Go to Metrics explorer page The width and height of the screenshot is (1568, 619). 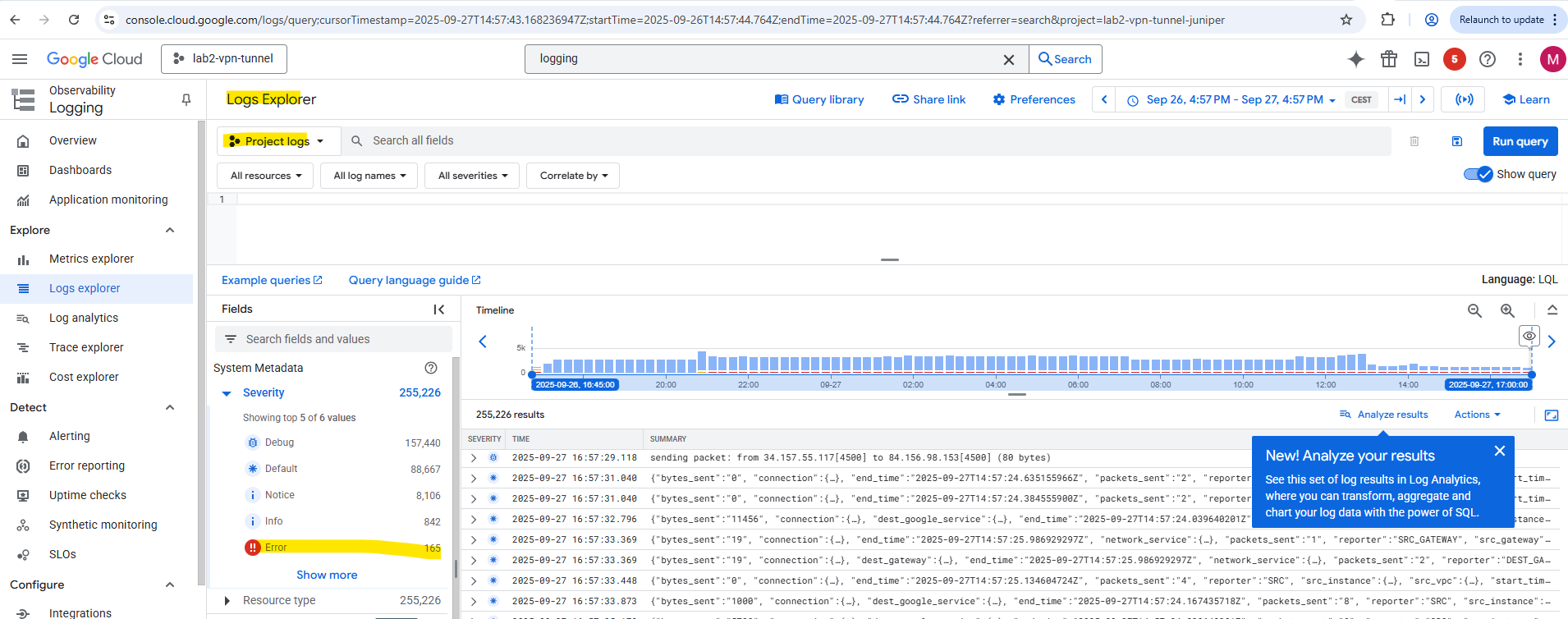point(91,259)
